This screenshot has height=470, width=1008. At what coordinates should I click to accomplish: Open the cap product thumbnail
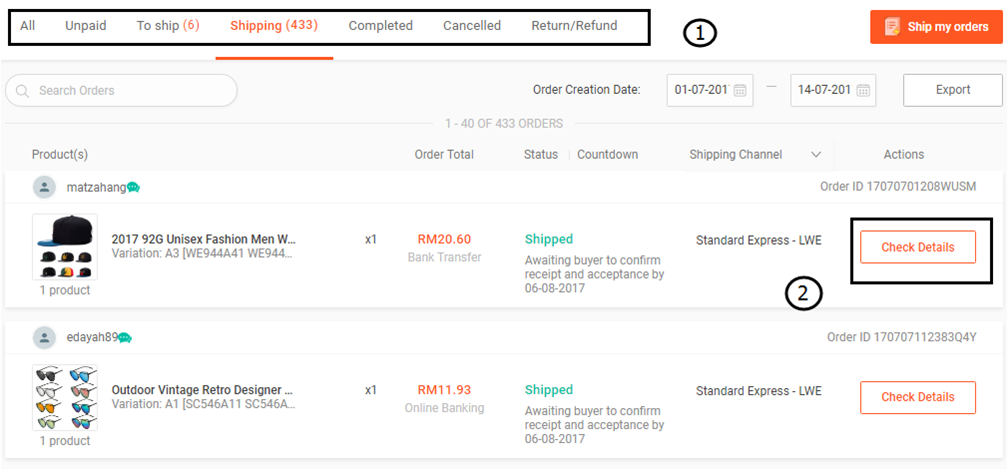coord(65,248)
